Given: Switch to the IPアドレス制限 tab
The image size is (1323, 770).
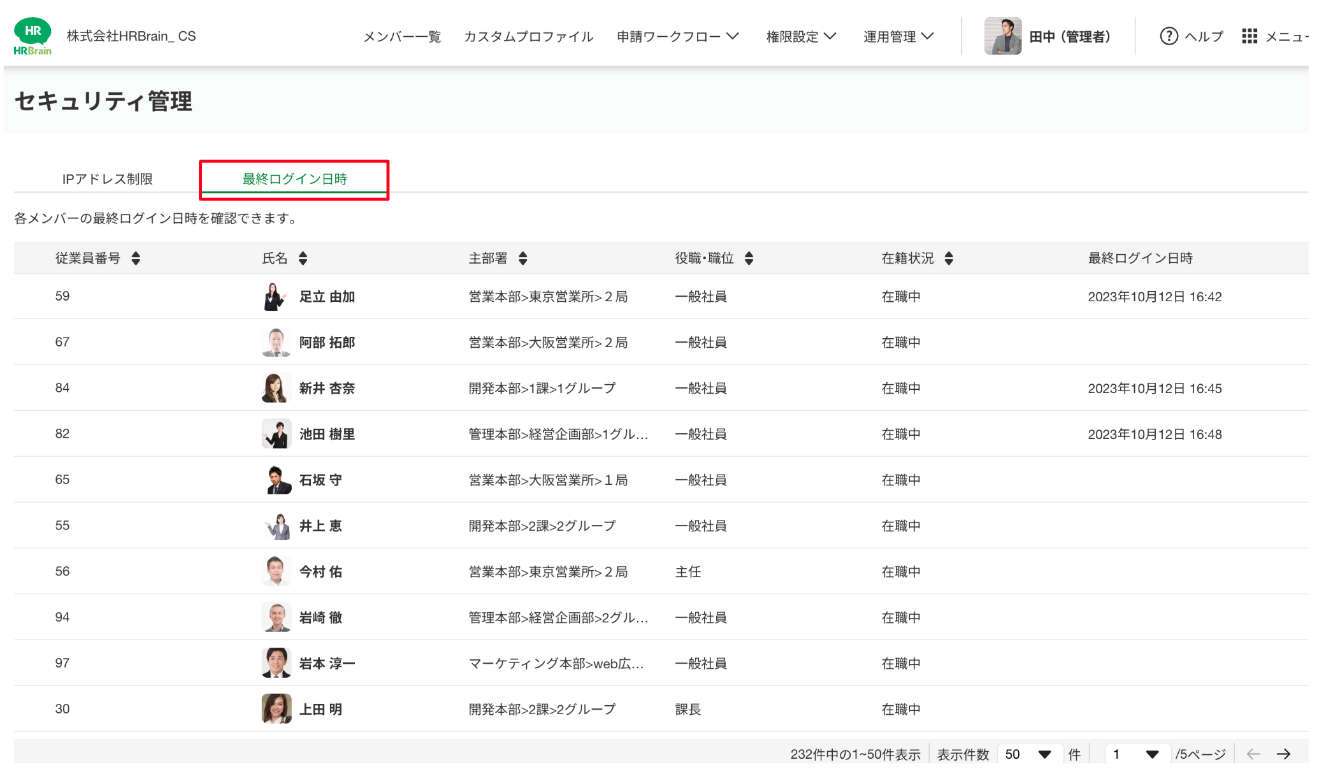Looking at the screenshot, I should tap(107, 179).
